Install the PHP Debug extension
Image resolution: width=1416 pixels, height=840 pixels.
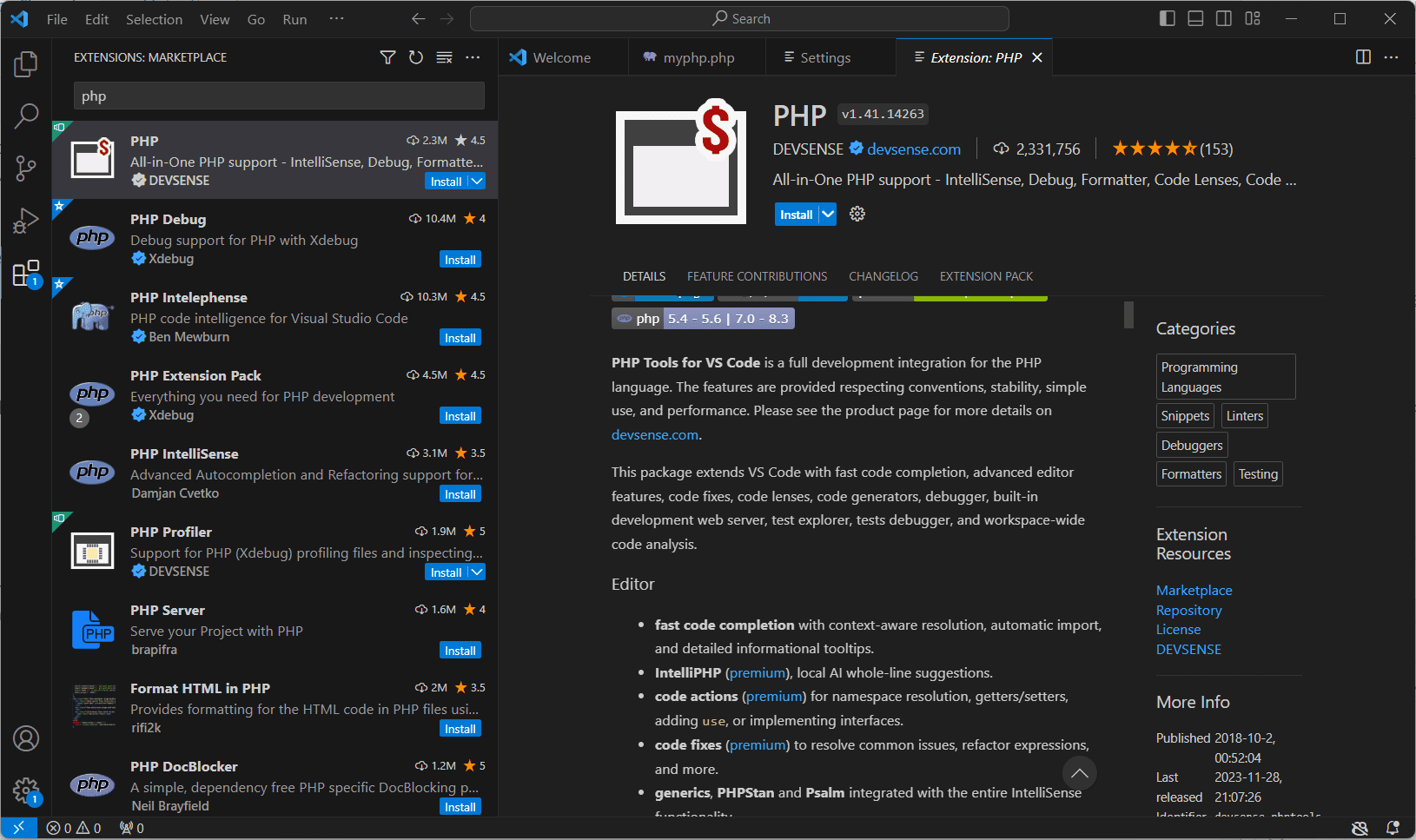pyautogui.click(x=460, y=259)
